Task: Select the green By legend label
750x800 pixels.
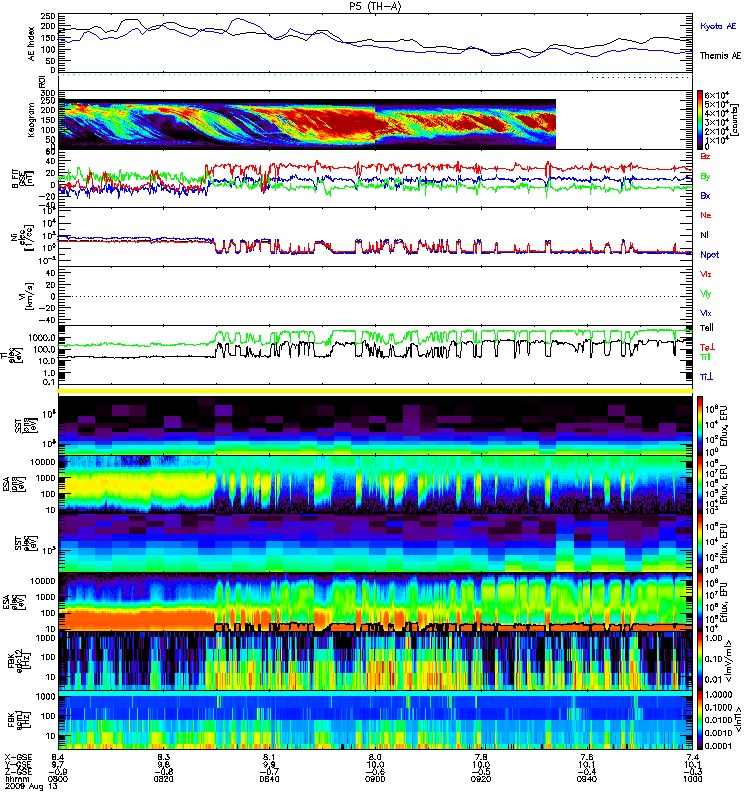Action: coord(705,177)
